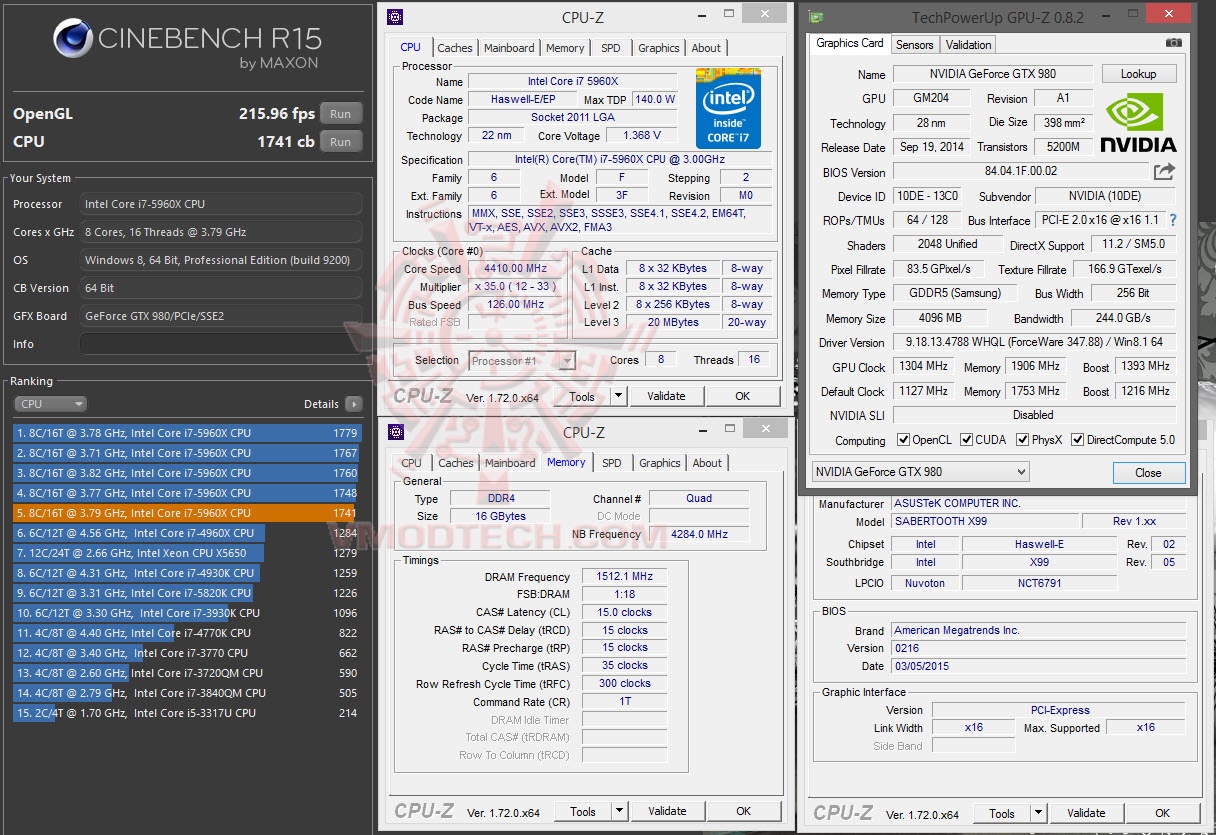The width and height of the screenshot is (1216, 835).
Task: Open the Processor #1 selection dropdown in CPU-Z
Action: point(522,361)
